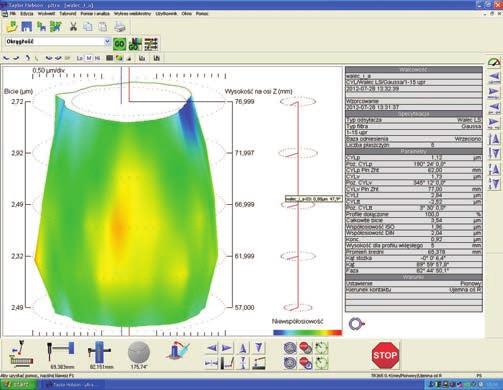Image resolution: width=503 pixels, height=390 pixels.
Task: Click the grey spindle angle sphere icon
Action: point(139,352)
